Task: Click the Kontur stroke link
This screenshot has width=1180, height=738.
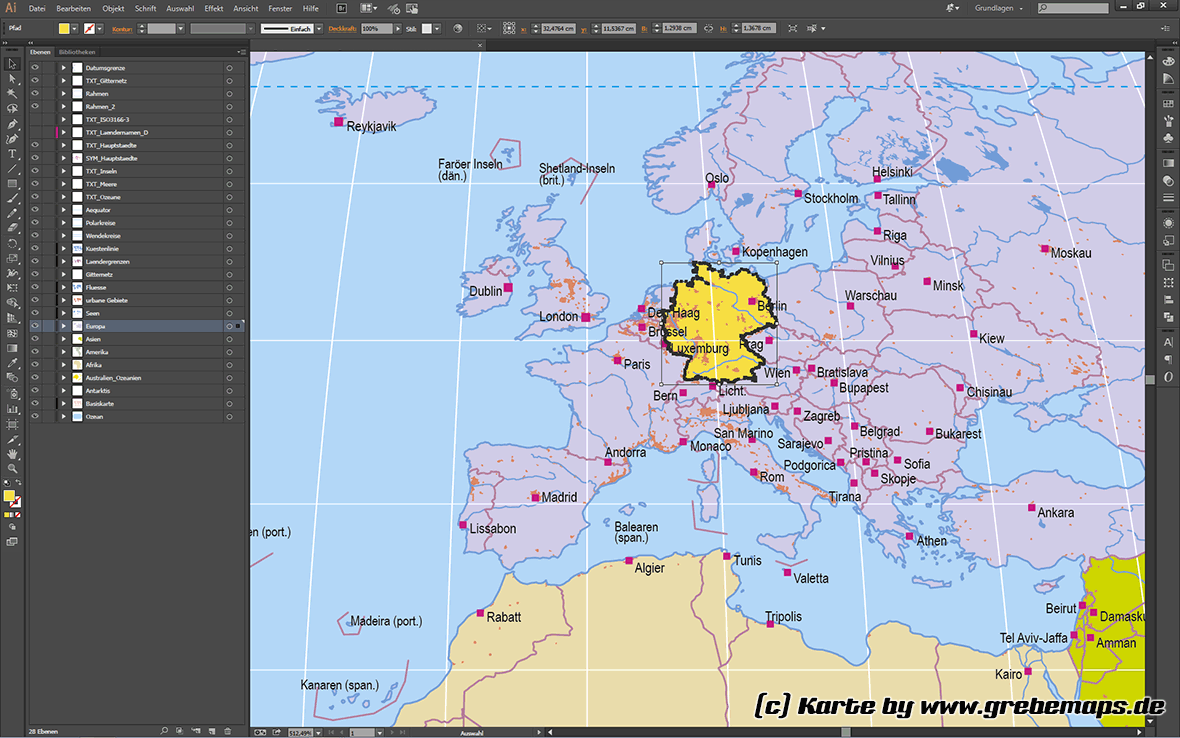Action: (x=122, y=29)
